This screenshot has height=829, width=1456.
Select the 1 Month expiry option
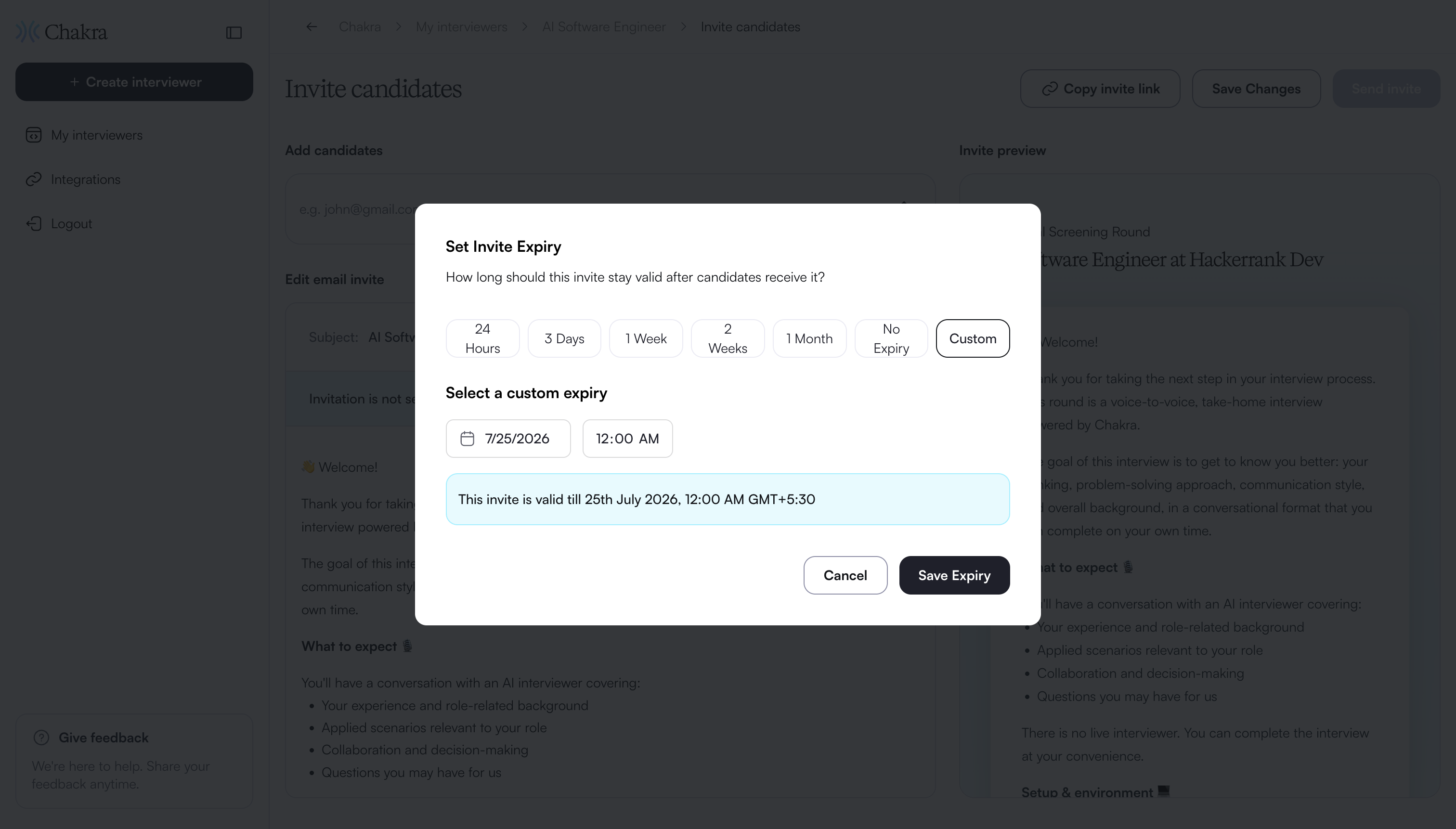point(809,339)
